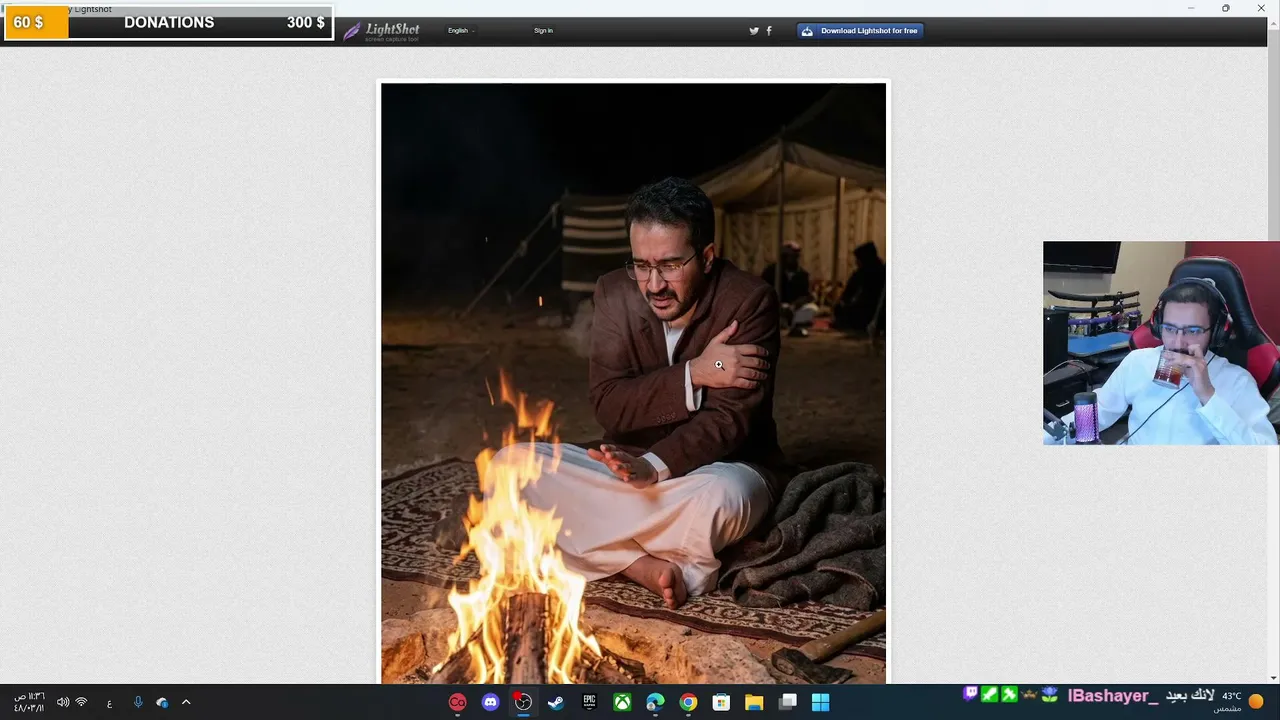Open Task View on the taskbar
1280x720 pixels.
tap(787, 702)
